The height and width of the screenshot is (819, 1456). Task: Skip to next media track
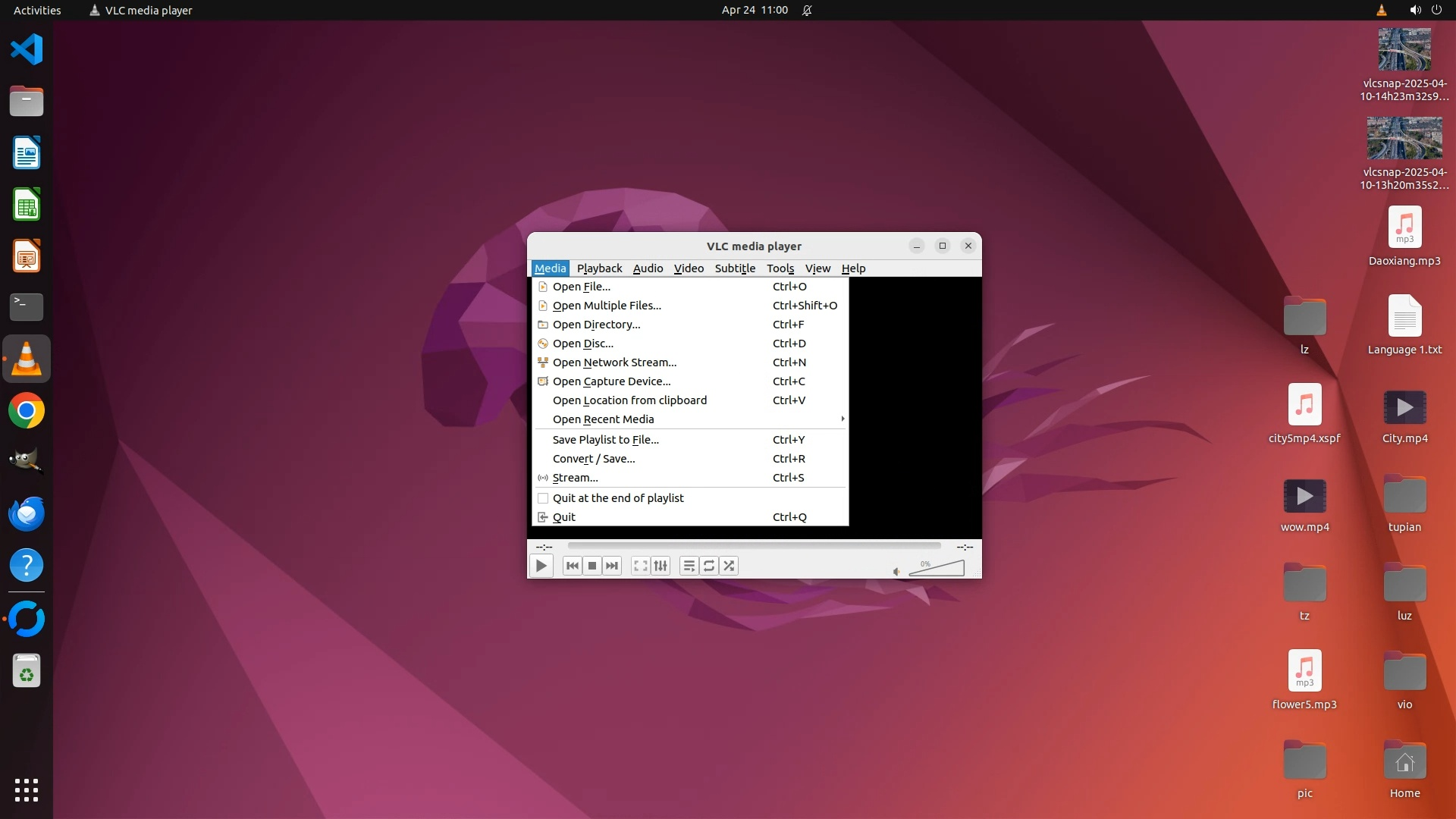pyautogui.click(x=612, y=566)
